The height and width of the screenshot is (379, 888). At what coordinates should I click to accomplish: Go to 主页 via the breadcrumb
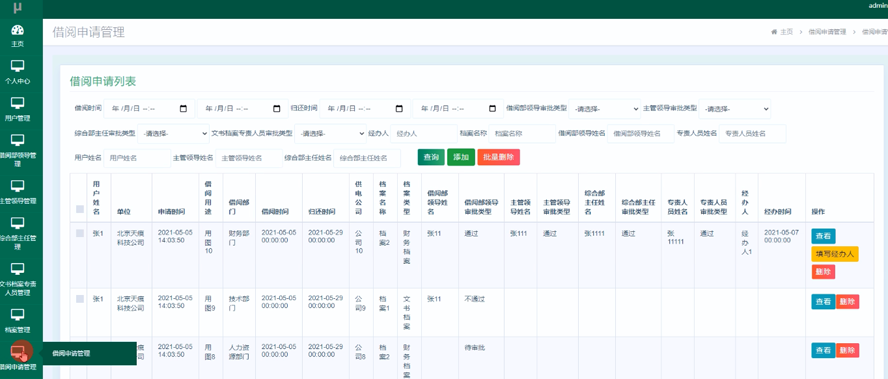(786, 32)
